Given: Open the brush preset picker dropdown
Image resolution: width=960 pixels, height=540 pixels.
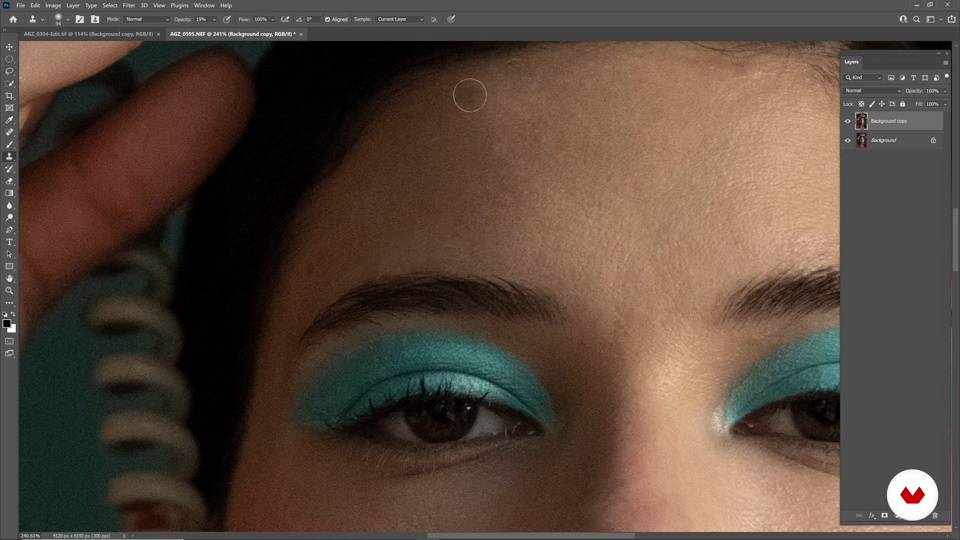Looking at the screenshot, I should point(68,20).
